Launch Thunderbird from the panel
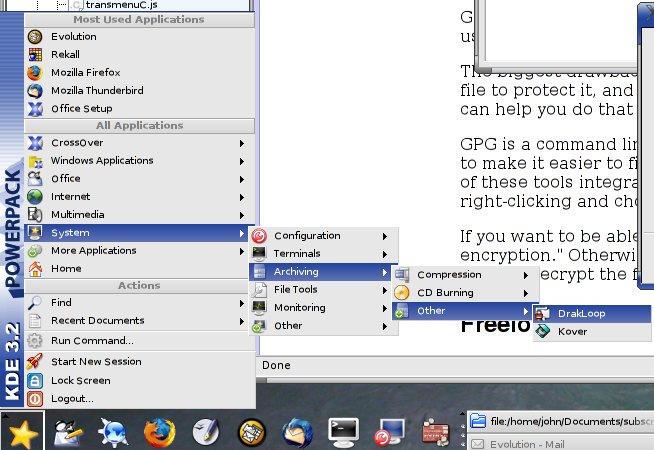Viewport: 654px width, 450px height. pyautogui.click(x=297, y=432)
